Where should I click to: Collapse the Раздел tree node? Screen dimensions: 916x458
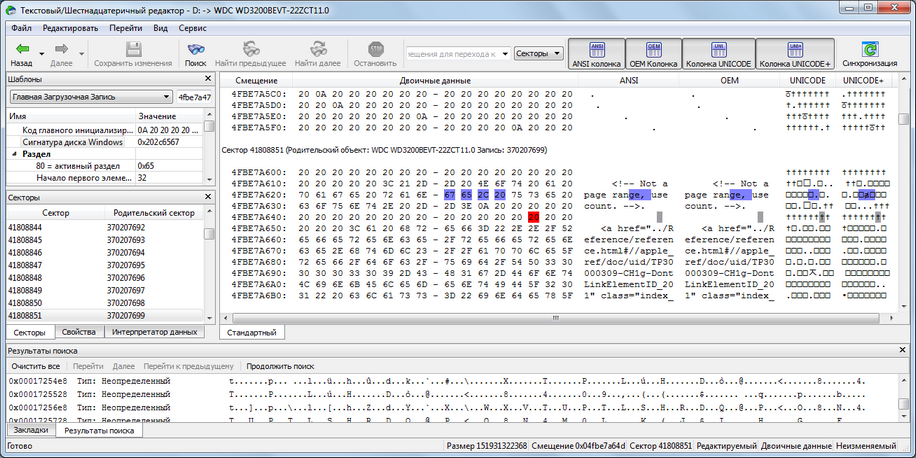14,154
